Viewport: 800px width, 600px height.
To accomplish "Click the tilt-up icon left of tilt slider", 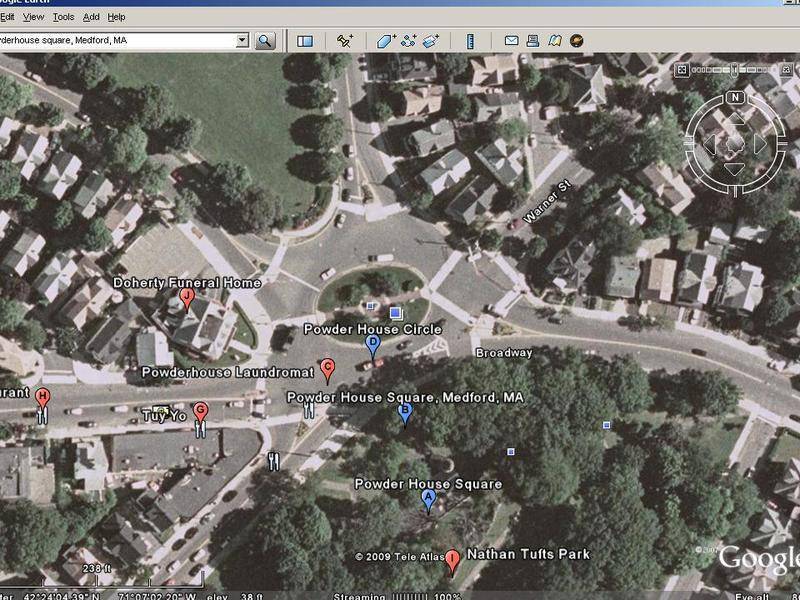I will [681, 70].
